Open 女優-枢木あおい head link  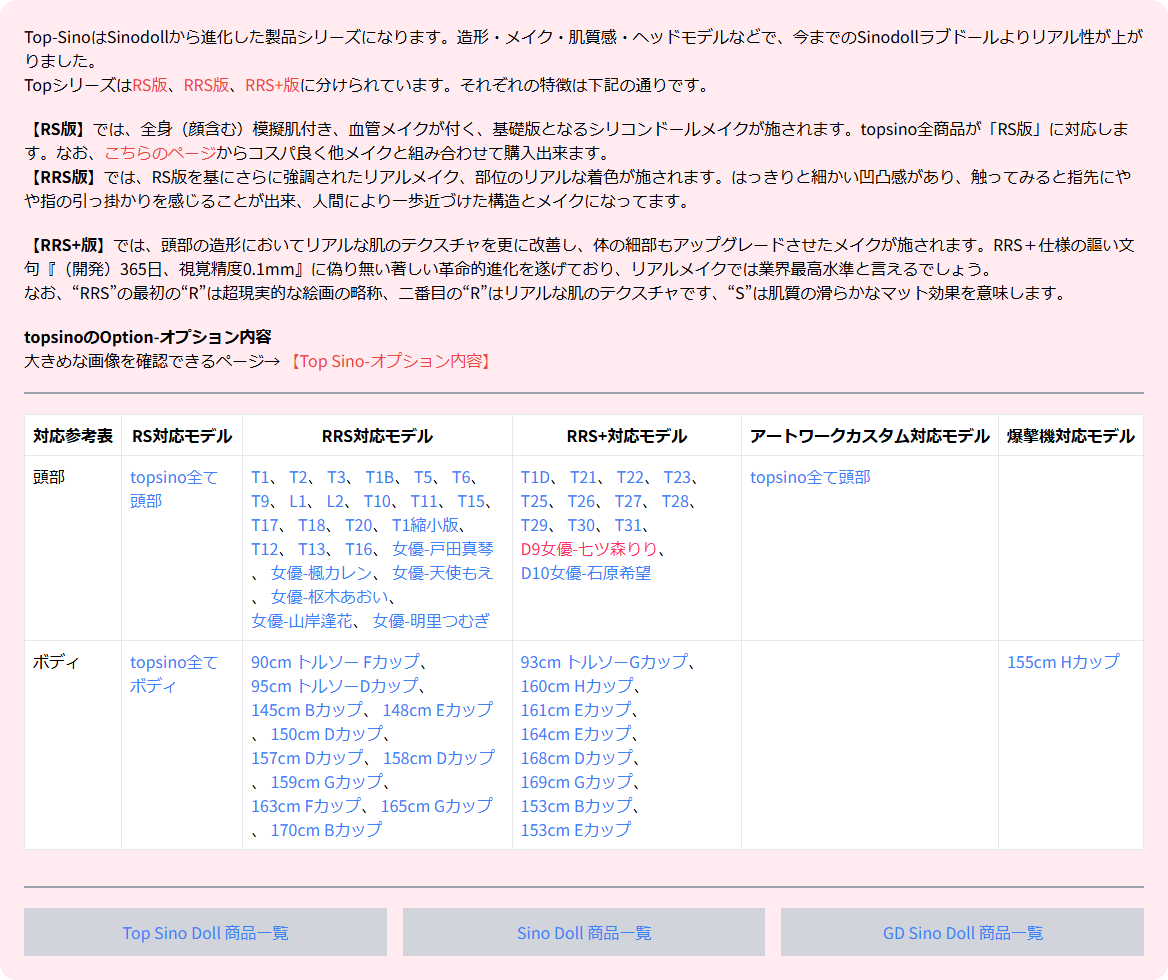coord(330,596)
